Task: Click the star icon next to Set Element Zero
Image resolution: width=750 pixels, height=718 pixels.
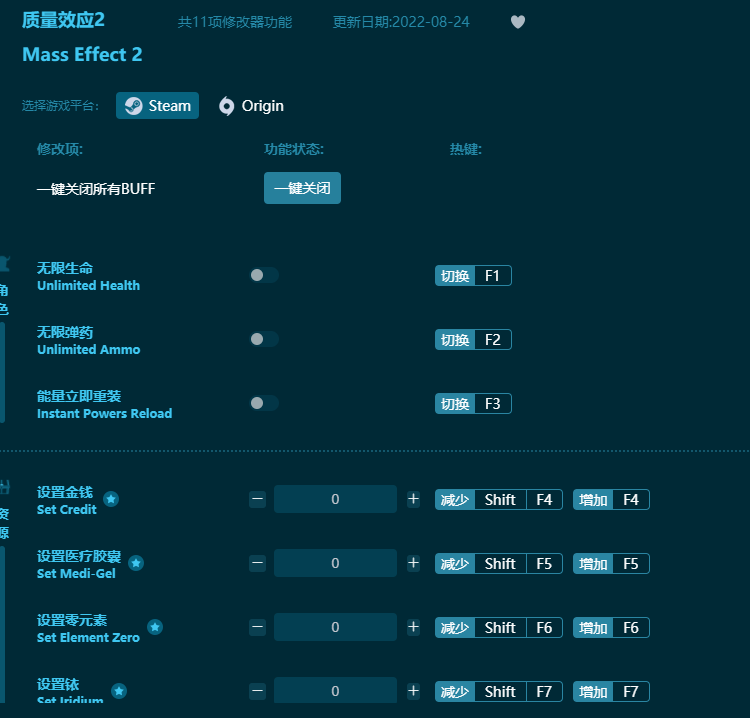Action: pyautogui.click(x=155, y=627)
